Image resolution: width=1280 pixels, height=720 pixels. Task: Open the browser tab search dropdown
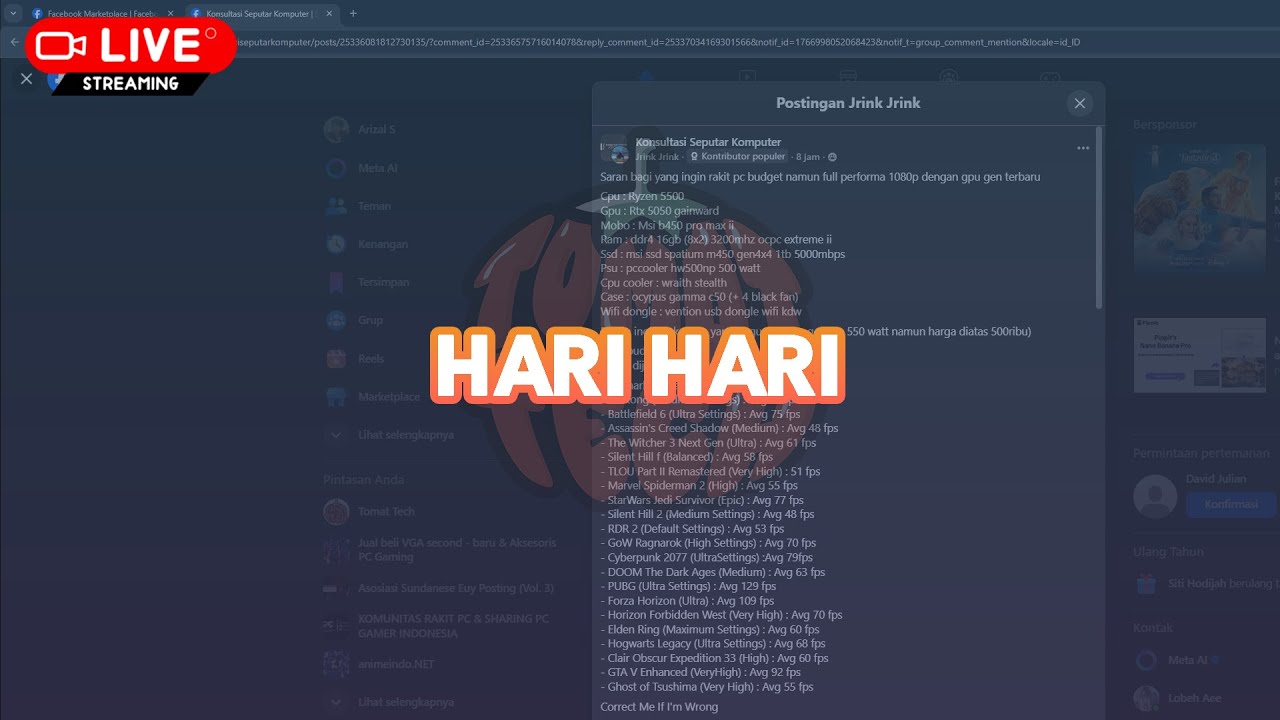click(x=13, y=13)
